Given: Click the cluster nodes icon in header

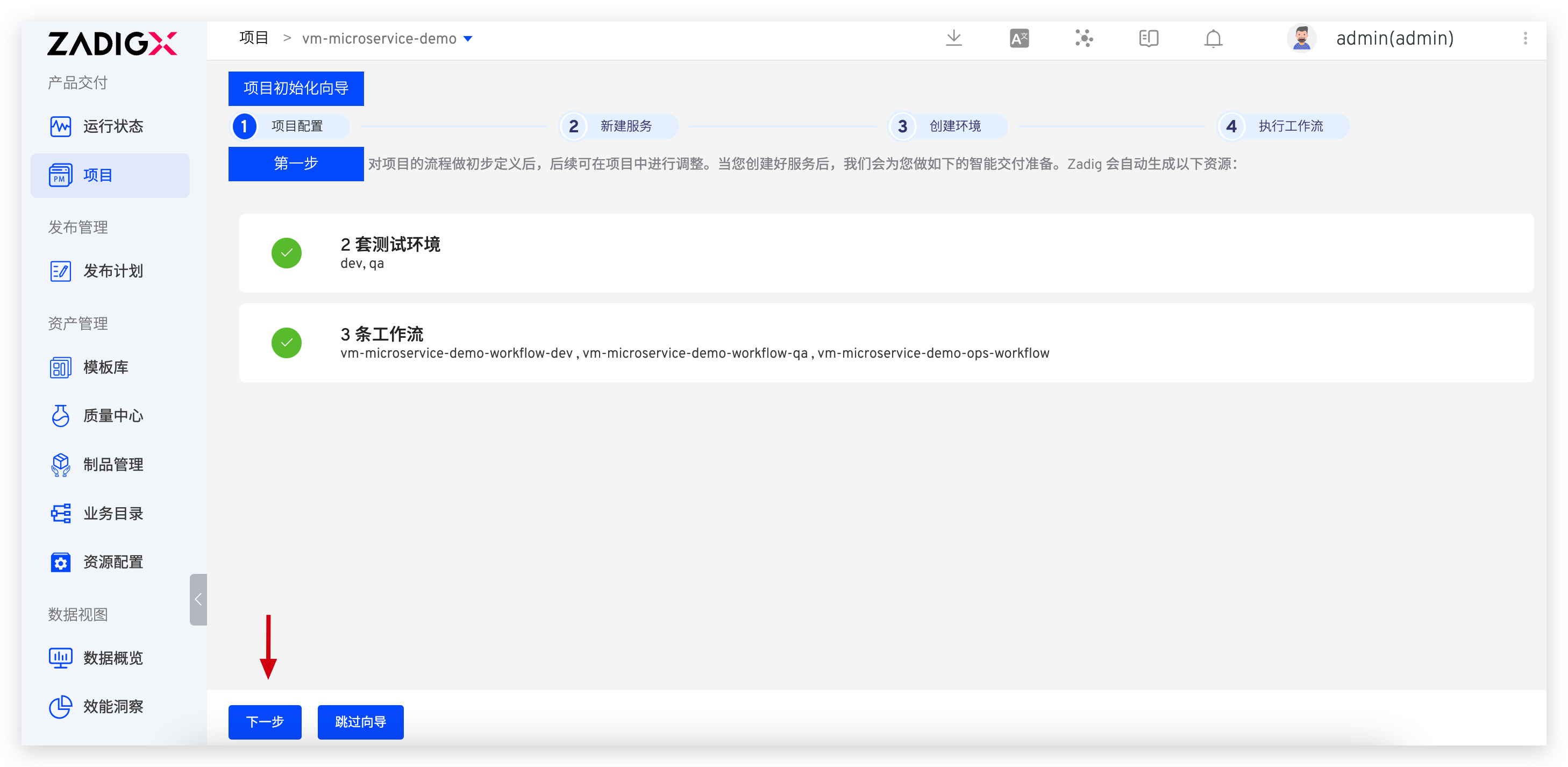Looking at the screenshot, I should pyautogui.click(x=1084, y=38).
